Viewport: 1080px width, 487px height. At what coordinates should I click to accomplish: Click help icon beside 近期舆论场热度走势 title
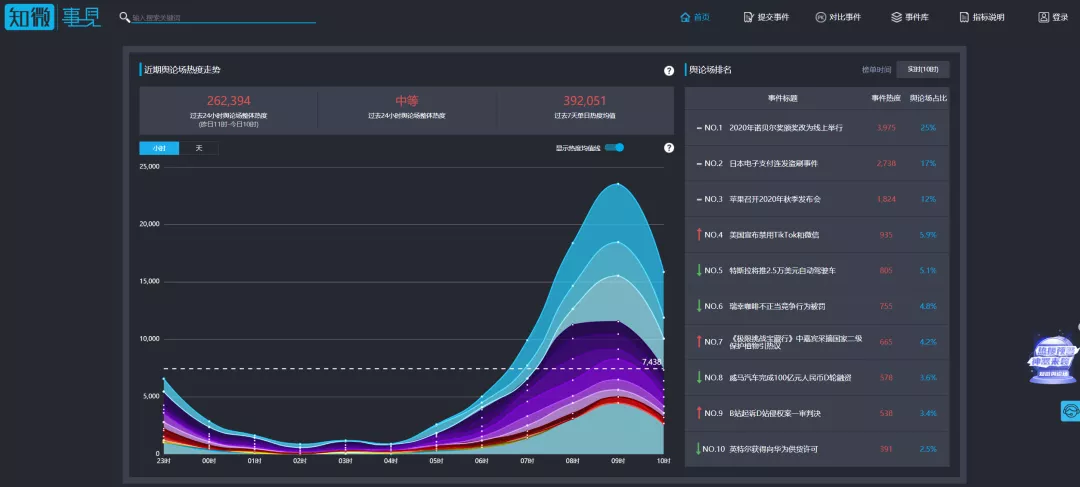click(669, 70)
